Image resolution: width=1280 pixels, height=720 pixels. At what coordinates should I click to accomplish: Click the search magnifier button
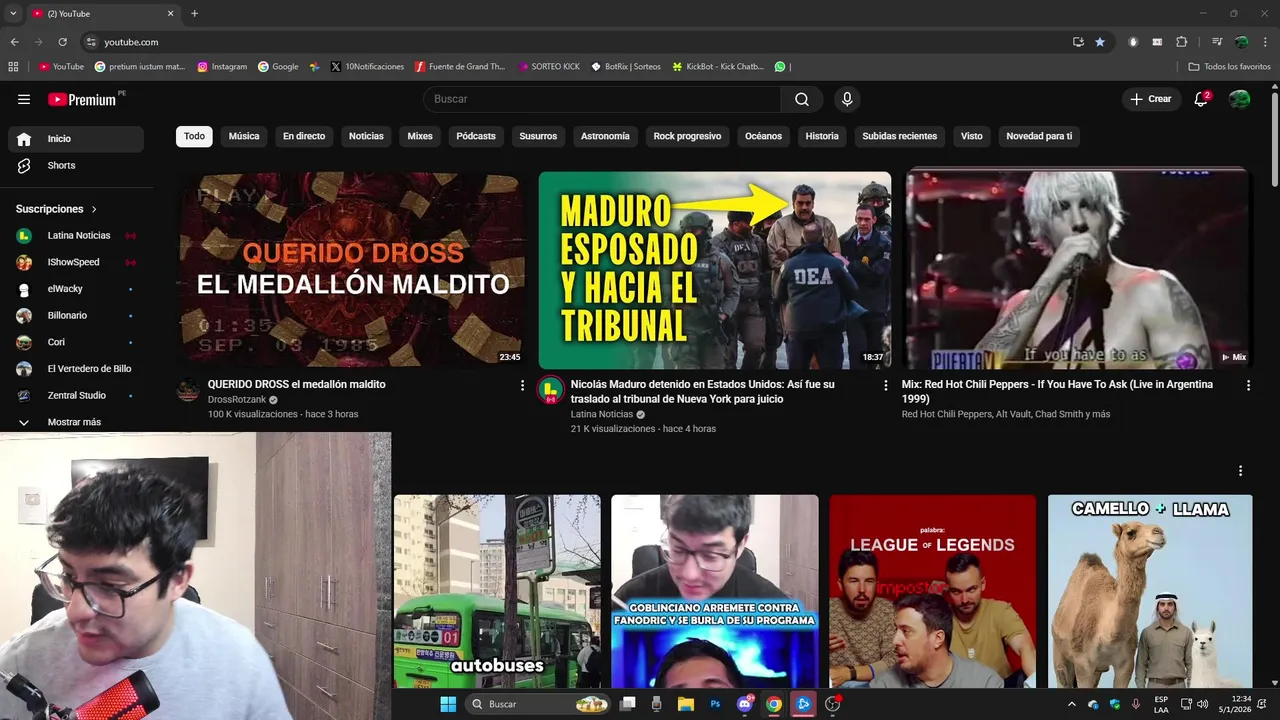coord(802,99)
